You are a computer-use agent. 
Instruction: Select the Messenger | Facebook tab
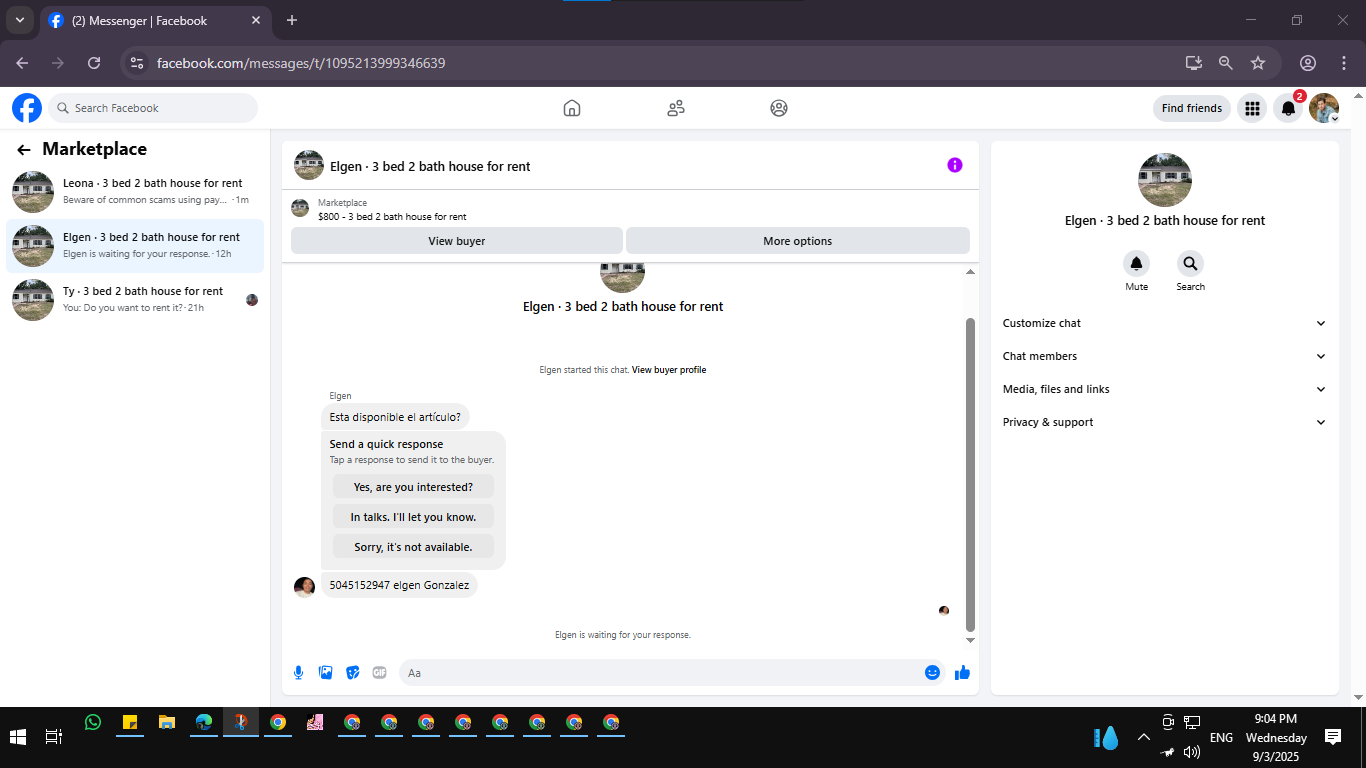click(155, 21)
